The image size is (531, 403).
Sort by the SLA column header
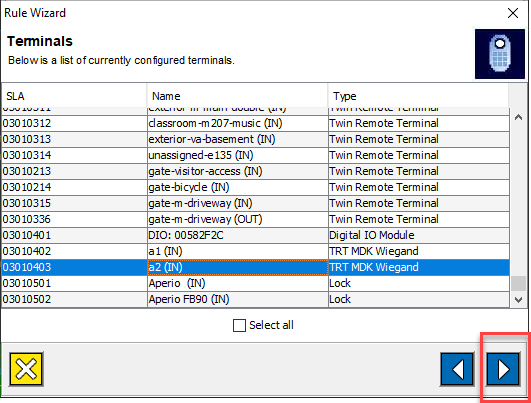click(x=74, y=96)
